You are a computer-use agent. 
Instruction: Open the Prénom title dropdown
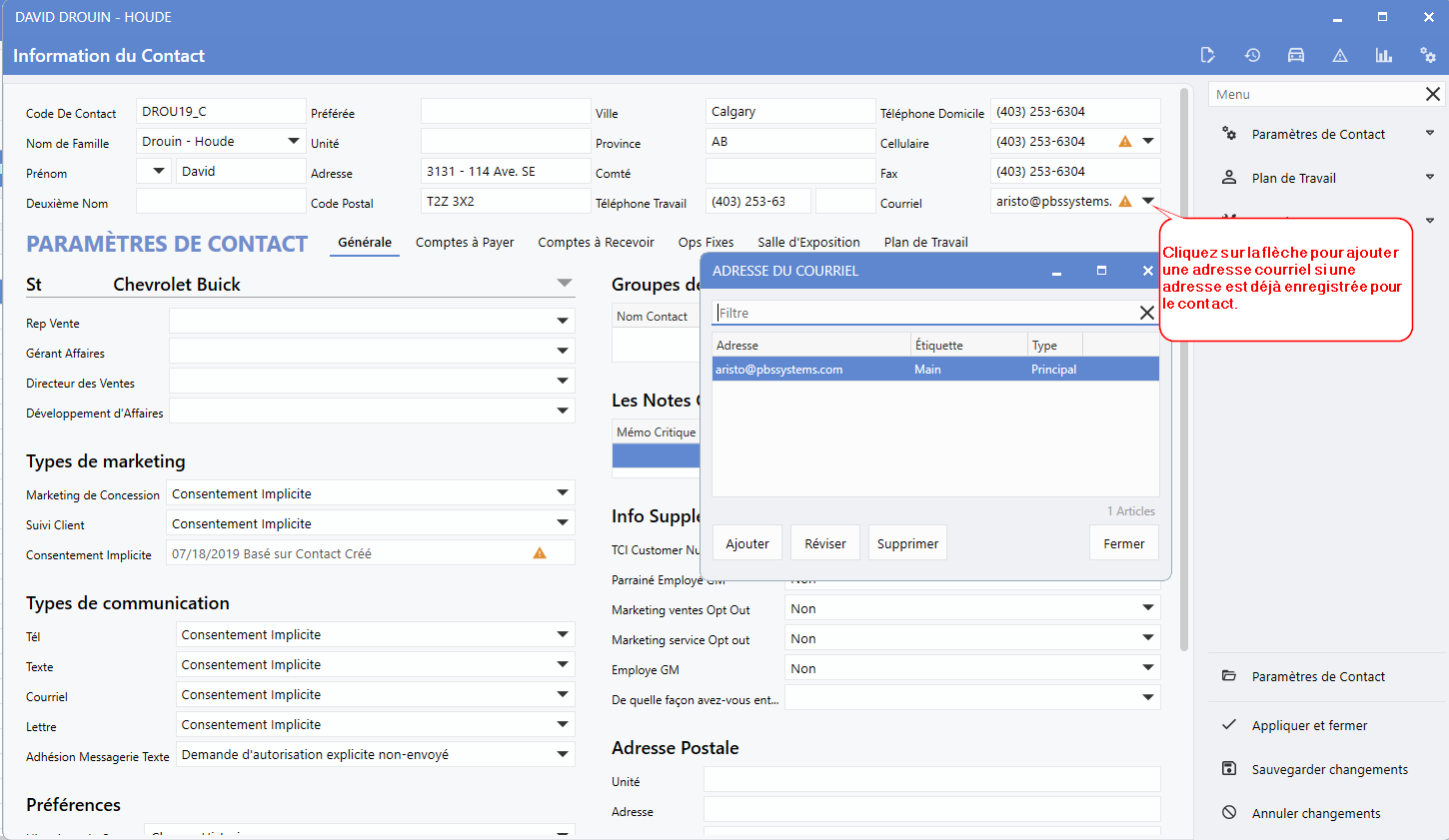click(159, 172)
